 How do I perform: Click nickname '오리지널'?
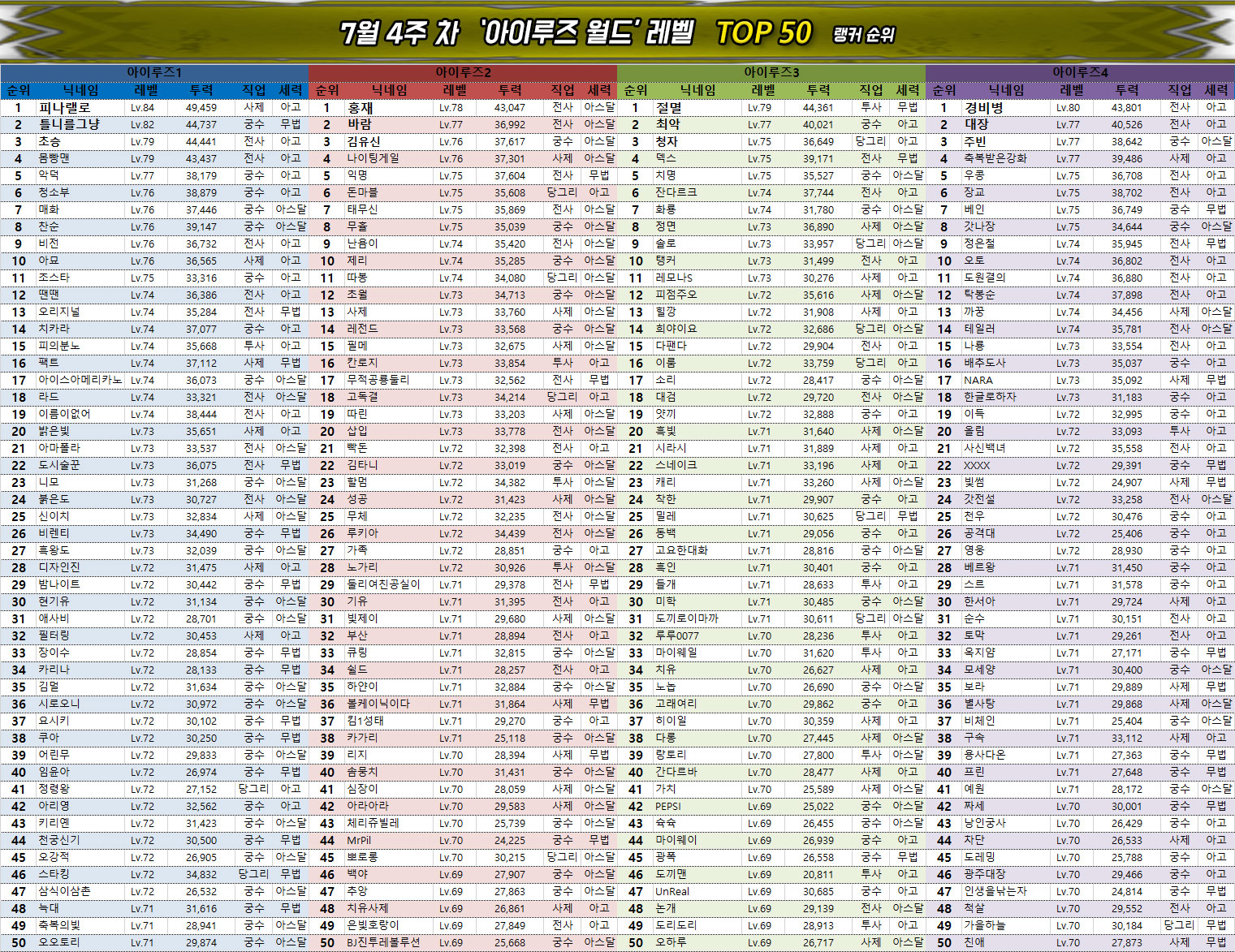point(59,312)
